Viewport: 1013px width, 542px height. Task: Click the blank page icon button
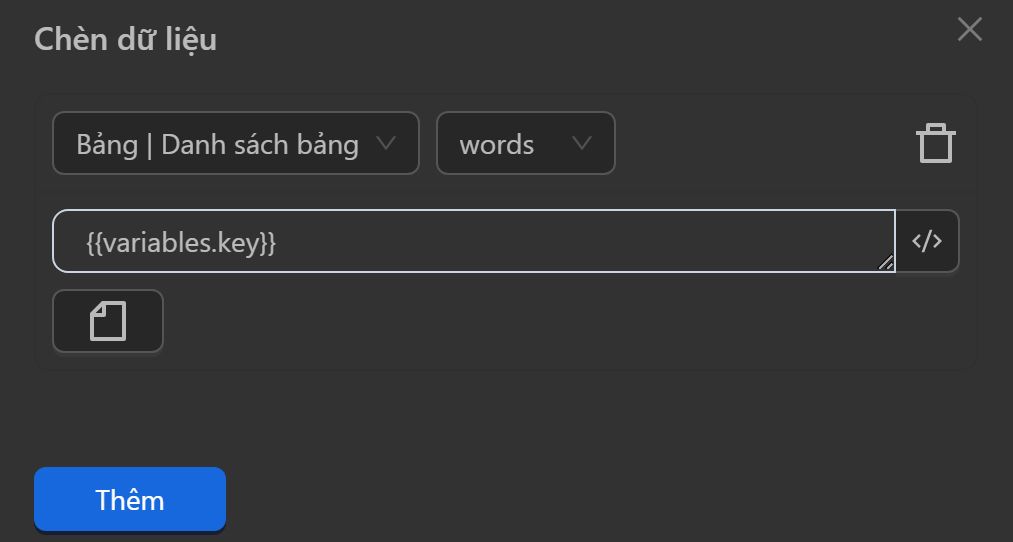108,321
